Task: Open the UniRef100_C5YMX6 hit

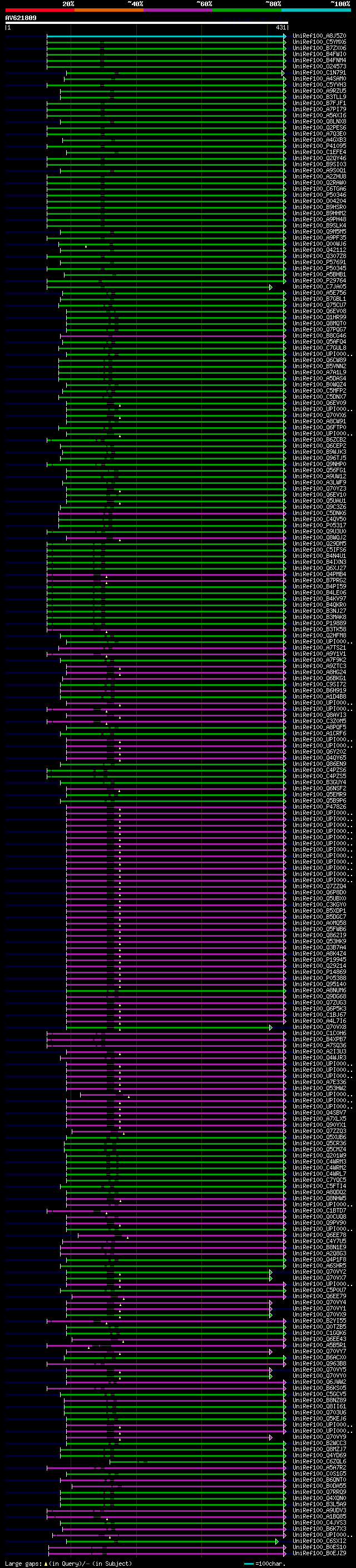Action: pyautogui.click(x=319, y=42)
